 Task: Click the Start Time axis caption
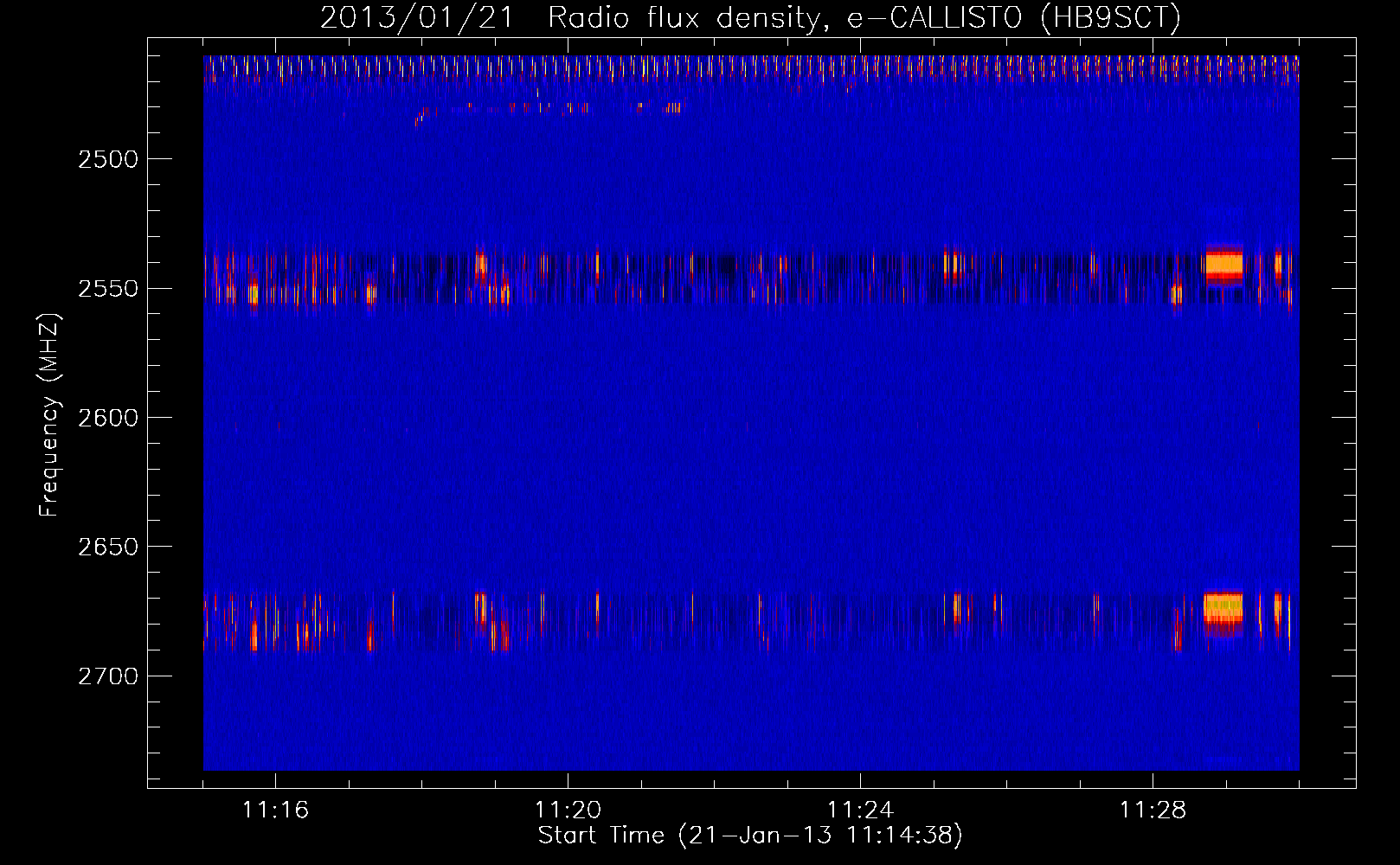click(750, 836)
